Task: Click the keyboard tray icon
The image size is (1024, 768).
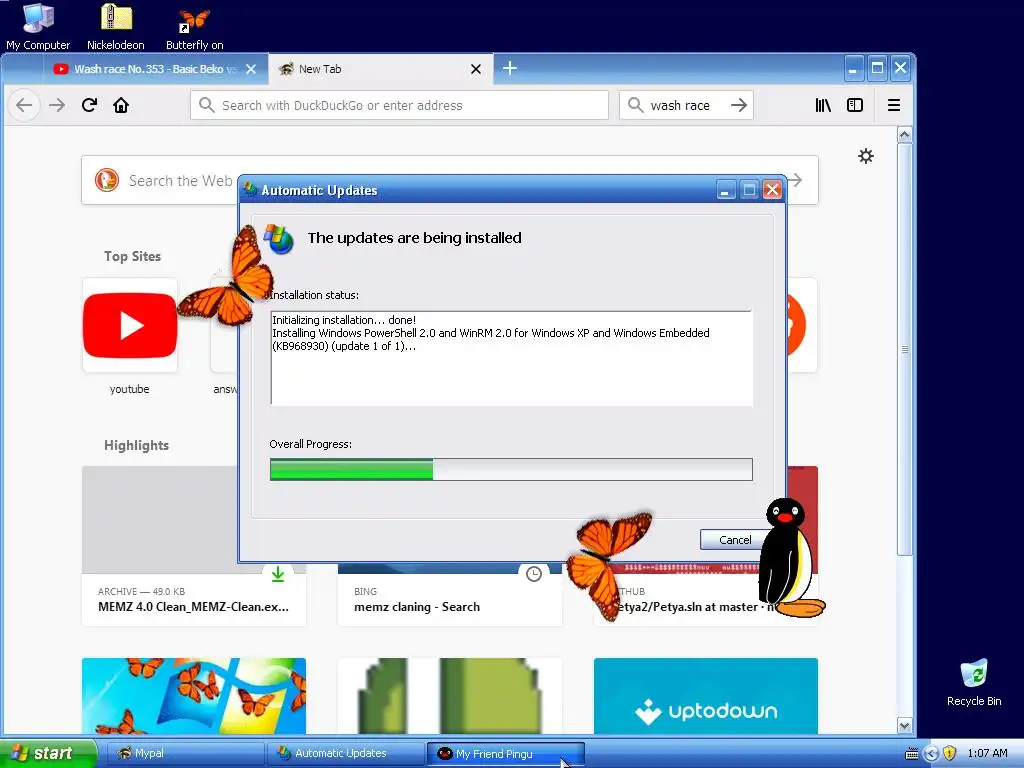Action: pos(912,754)
